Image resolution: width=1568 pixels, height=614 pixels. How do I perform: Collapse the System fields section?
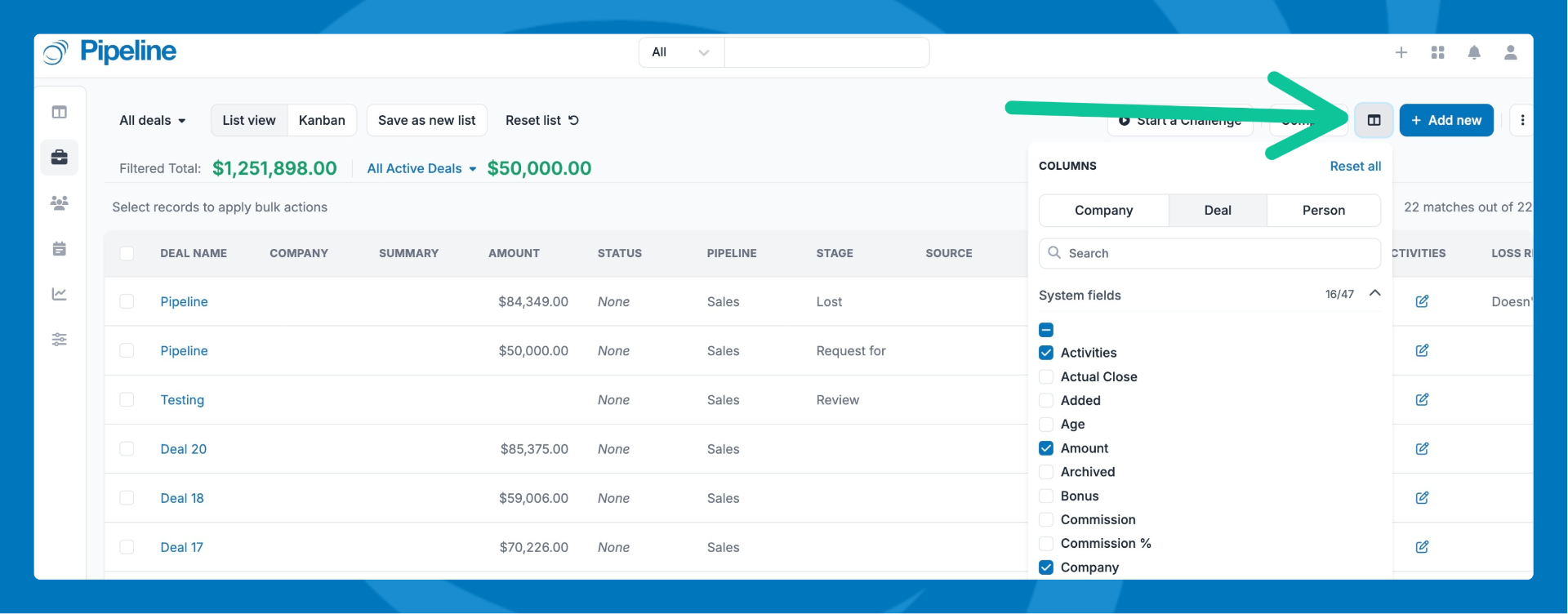point(1375,293)
